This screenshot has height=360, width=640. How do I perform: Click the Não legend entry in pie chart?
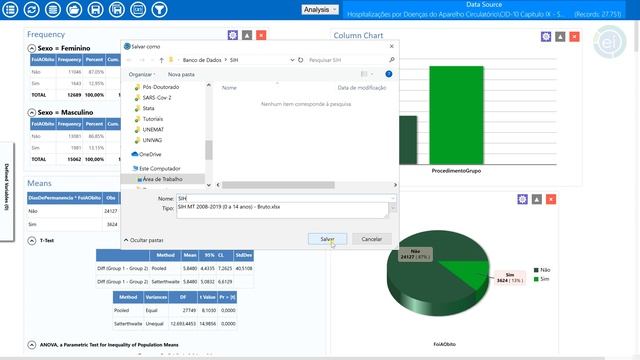tap(542, 270)
